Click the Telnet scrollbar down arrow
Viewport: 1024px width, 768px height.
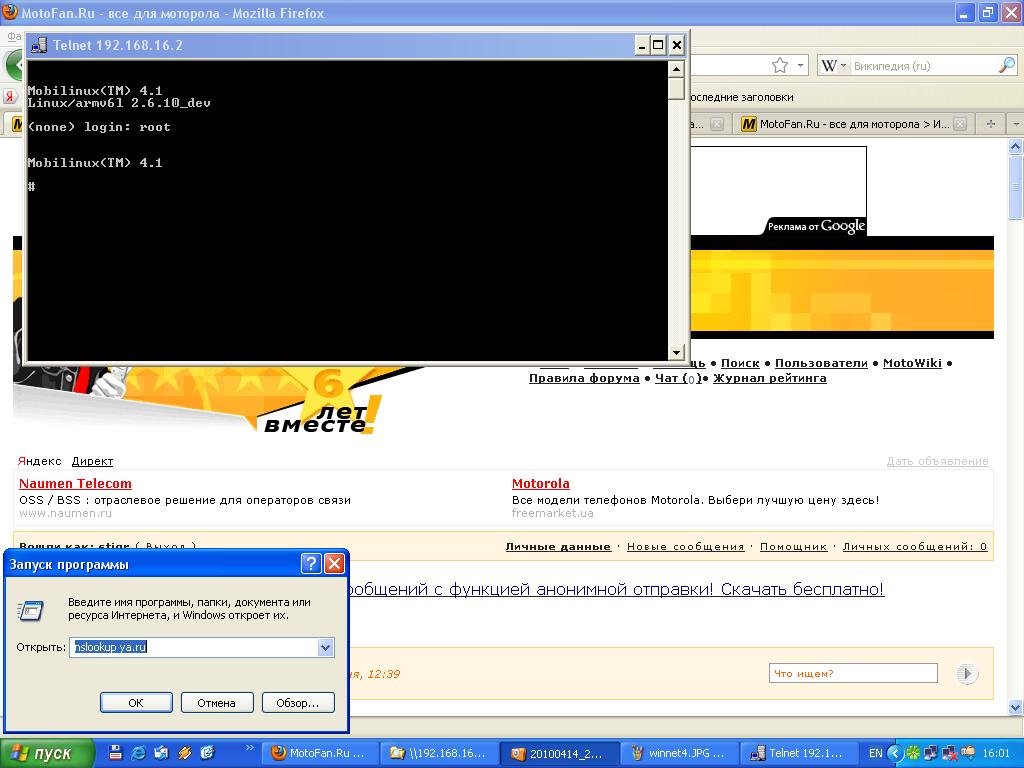click(676, 353)
